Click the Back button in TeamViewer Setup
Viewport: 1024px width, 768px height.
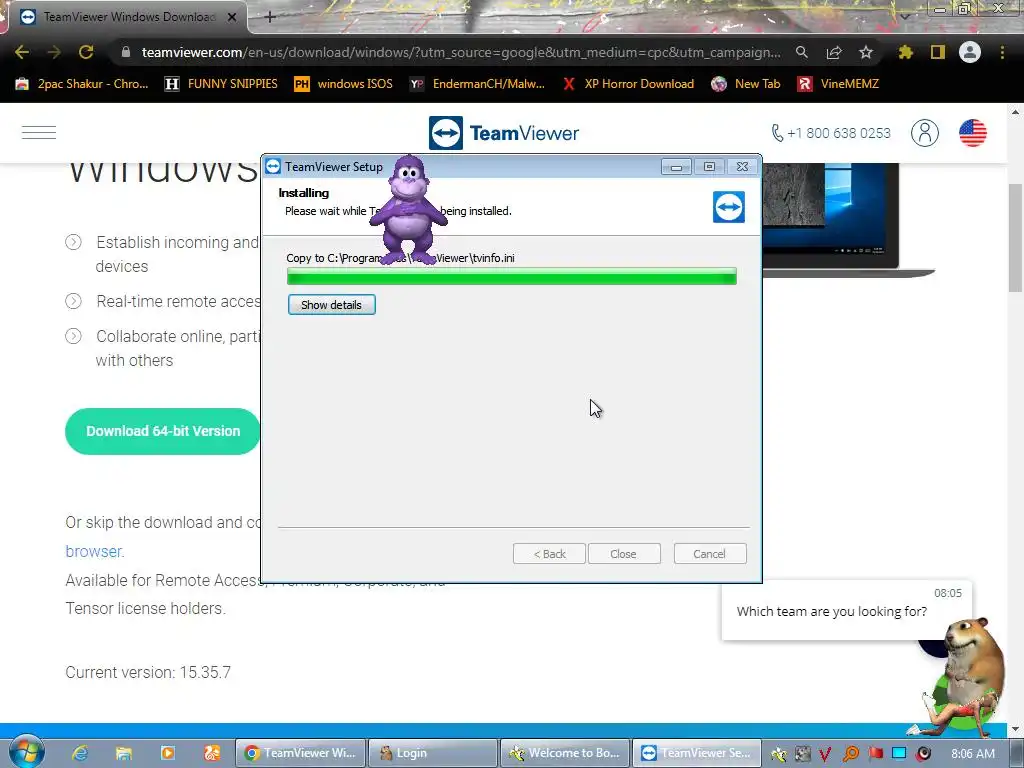549,554
